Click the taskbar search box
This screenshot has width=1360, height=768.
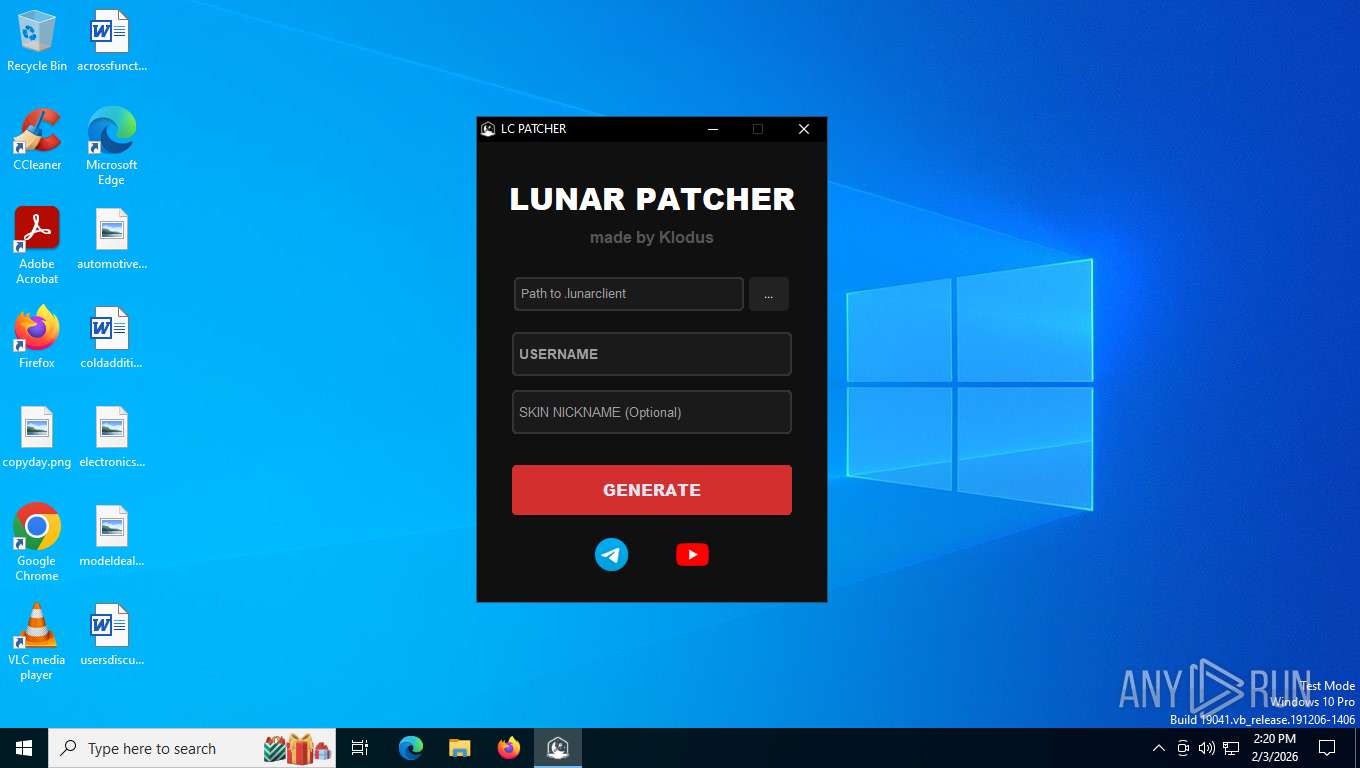click(192, 748)
